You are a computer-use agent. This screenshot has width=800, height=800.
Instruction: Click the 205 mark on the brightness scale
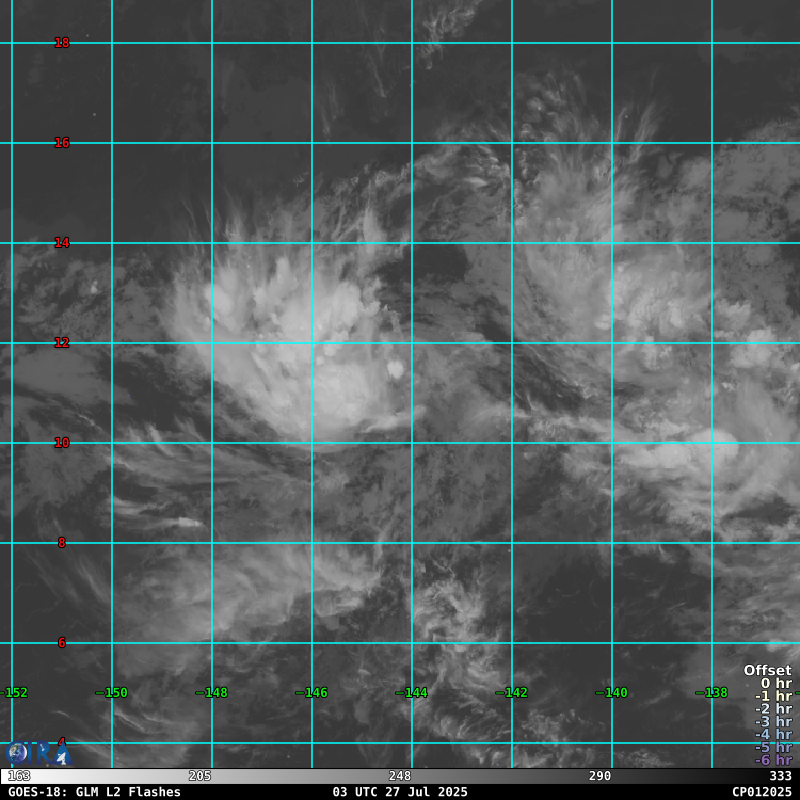[x=200, y=776]
